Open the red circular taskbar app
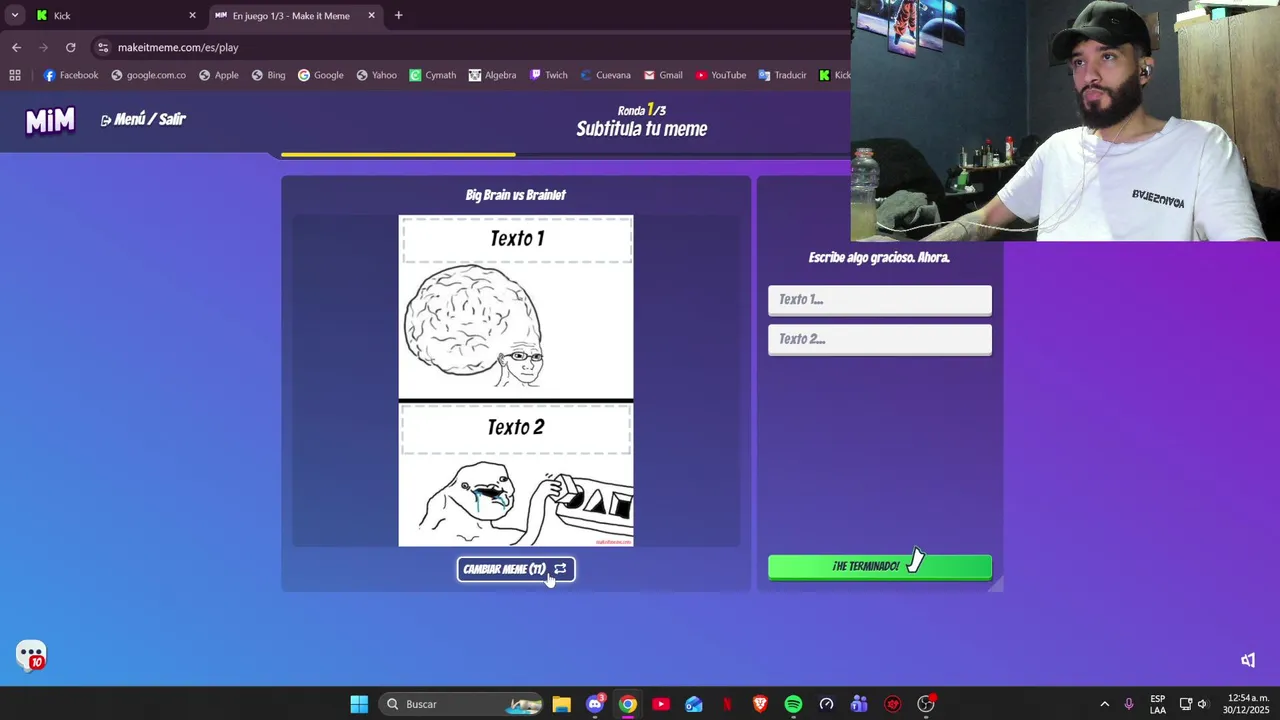 893,704
